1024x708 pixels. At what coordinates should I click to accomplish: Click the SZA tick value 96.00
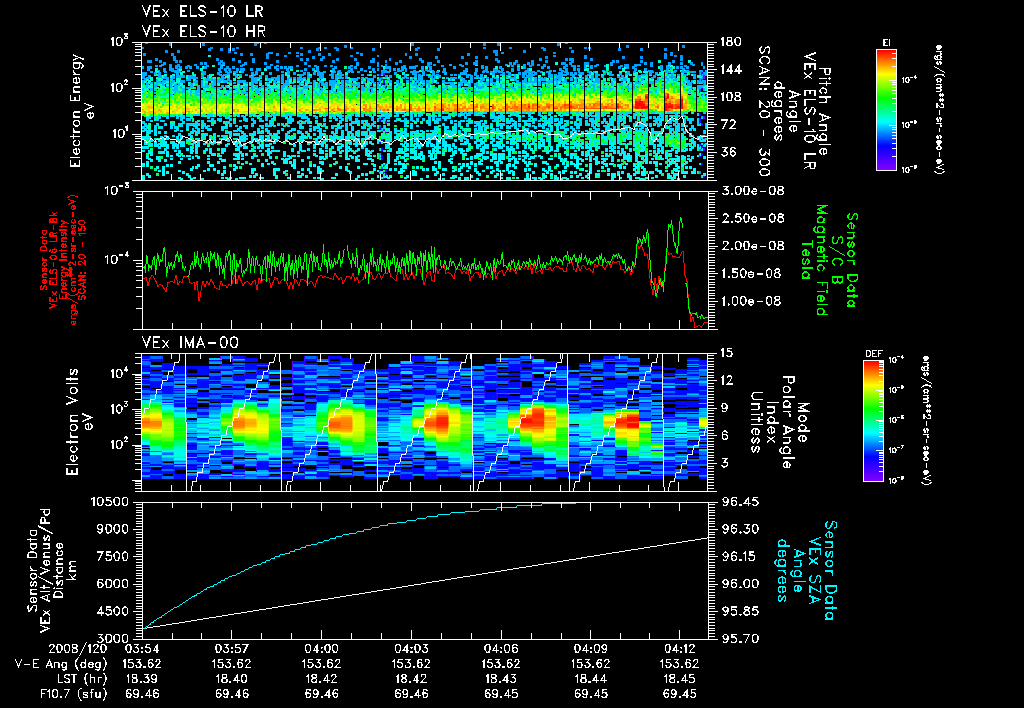tap(739, 584)
